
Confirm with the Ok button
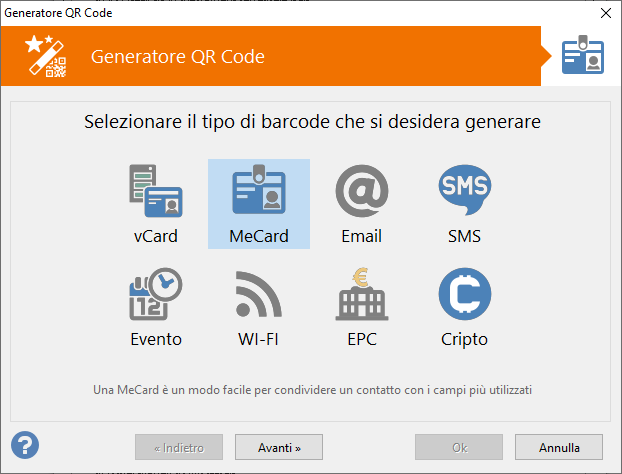point(459,445)
